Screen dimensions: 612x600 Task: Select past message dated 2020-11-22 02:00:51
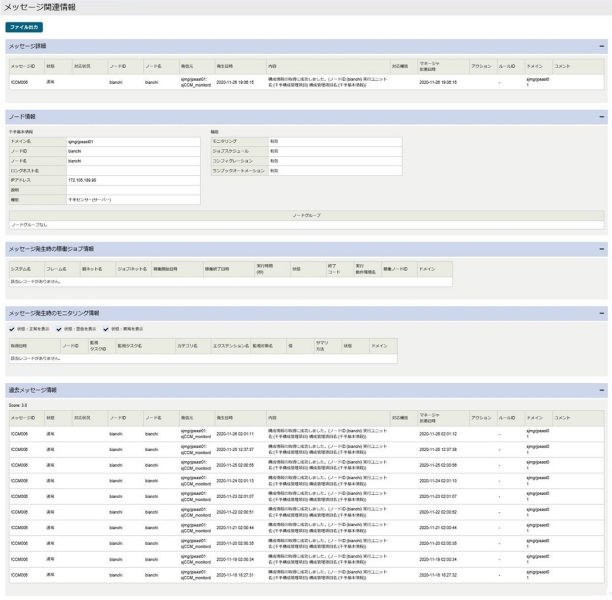point(307,512)
